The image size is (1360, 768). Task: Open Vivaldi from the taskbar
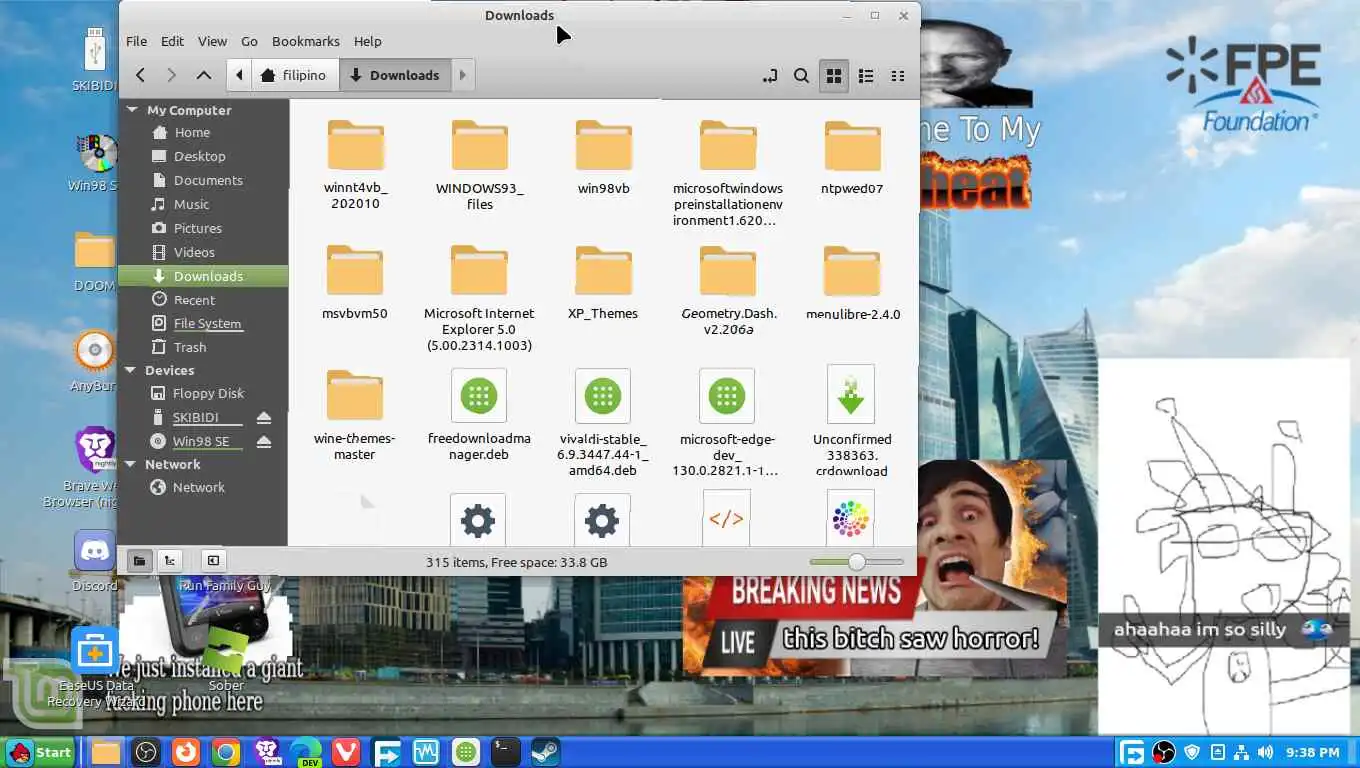point(346,752)
